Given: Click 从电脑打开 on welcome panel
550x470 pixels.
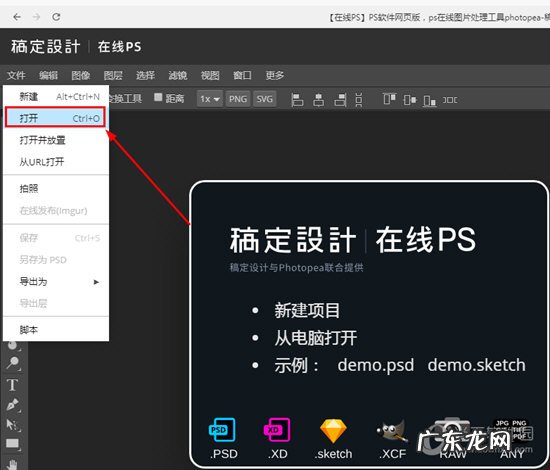Looking at the screenshot, I should pyautogui.click(x=315, y=338).
